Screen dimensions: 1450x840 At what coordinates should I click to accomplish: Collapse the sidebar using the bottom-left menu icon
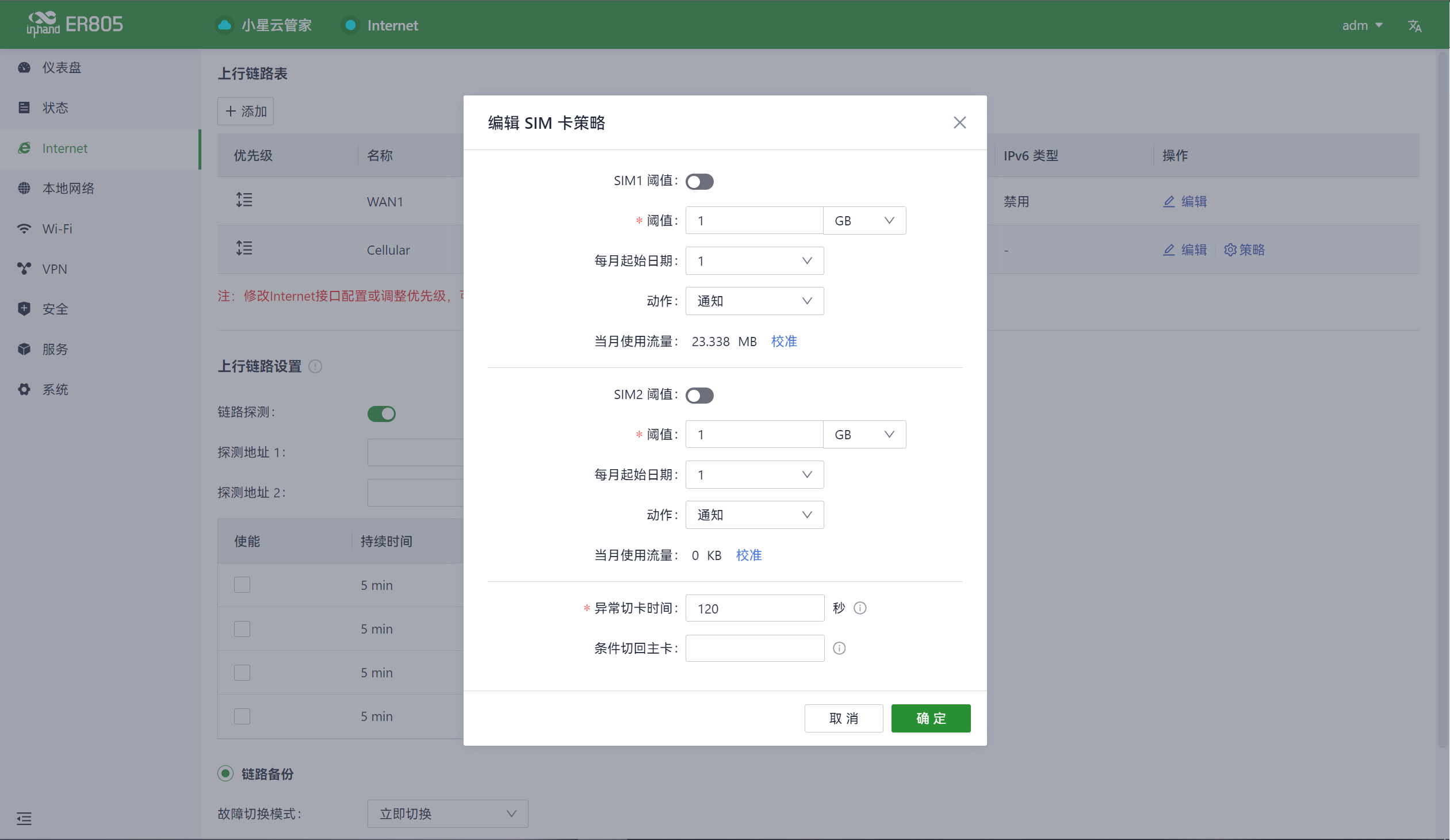pos(24,818)
